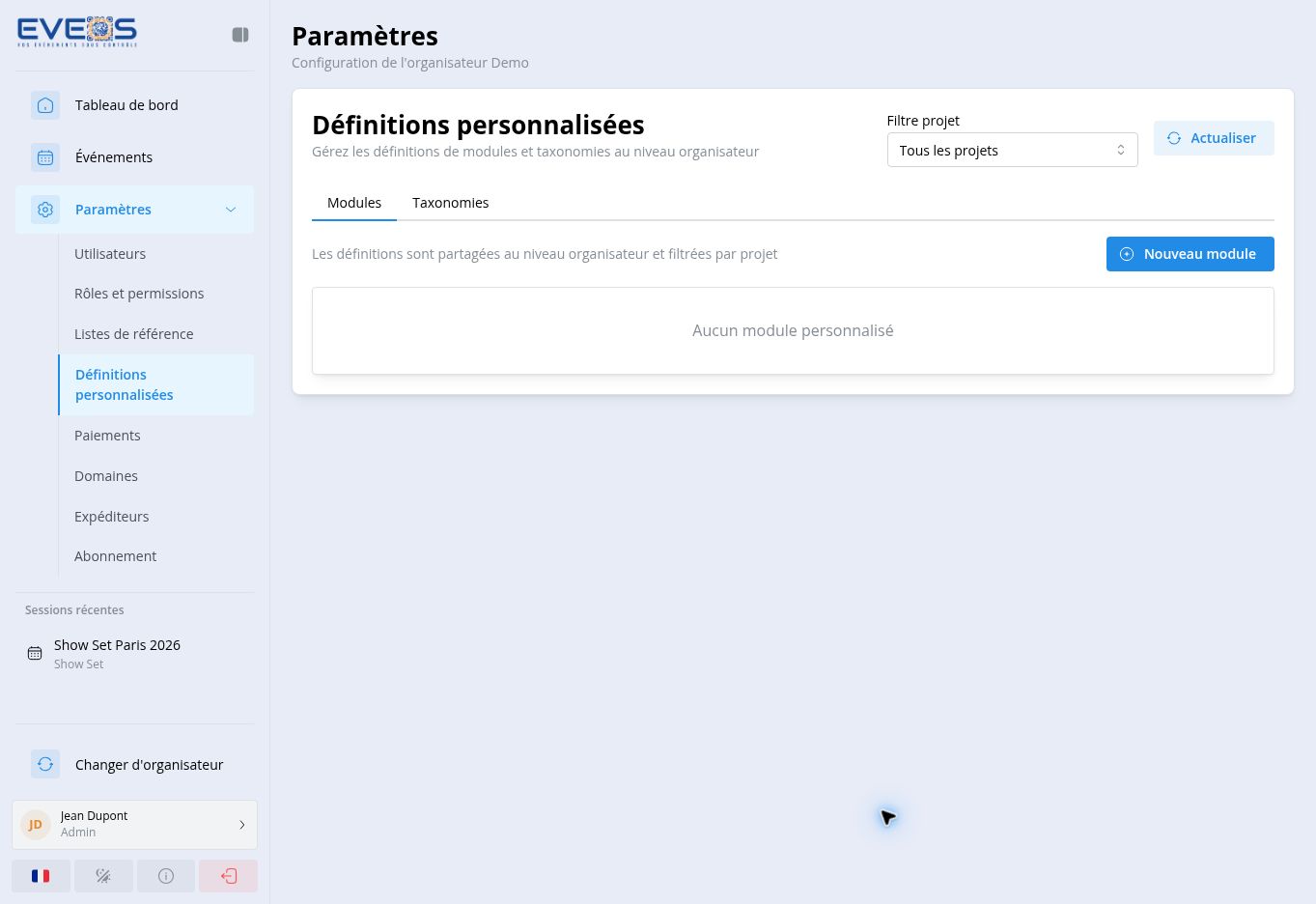Click Changer d'organisateur
Image resolution: width=1316 pixels, height=904 pixels.
click(134, 765)
